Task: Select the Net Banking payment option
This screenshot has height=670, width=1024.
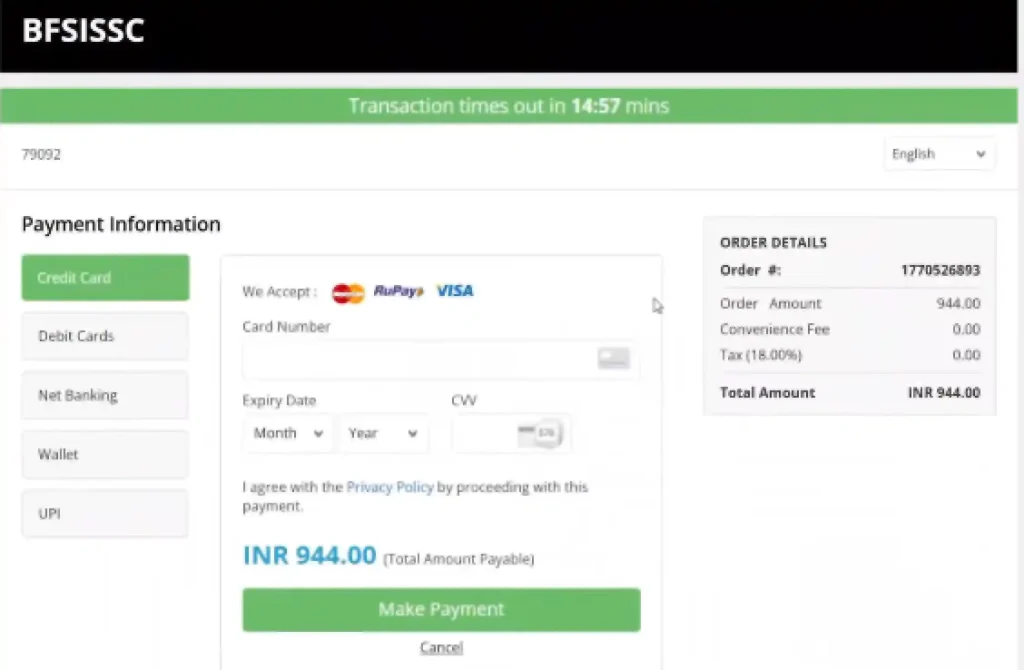Action: tap(104, 395)
